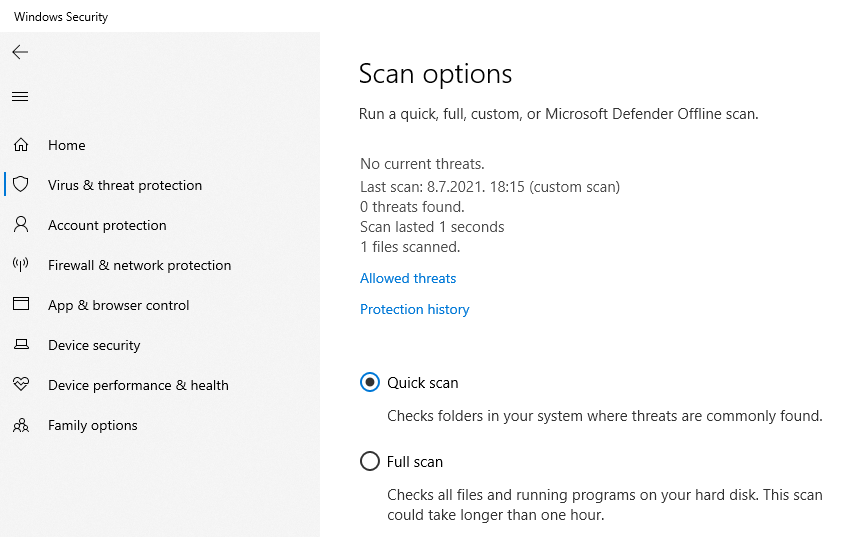Click the App & browser control window icon
868x537 pixels.
coord(21,305)
